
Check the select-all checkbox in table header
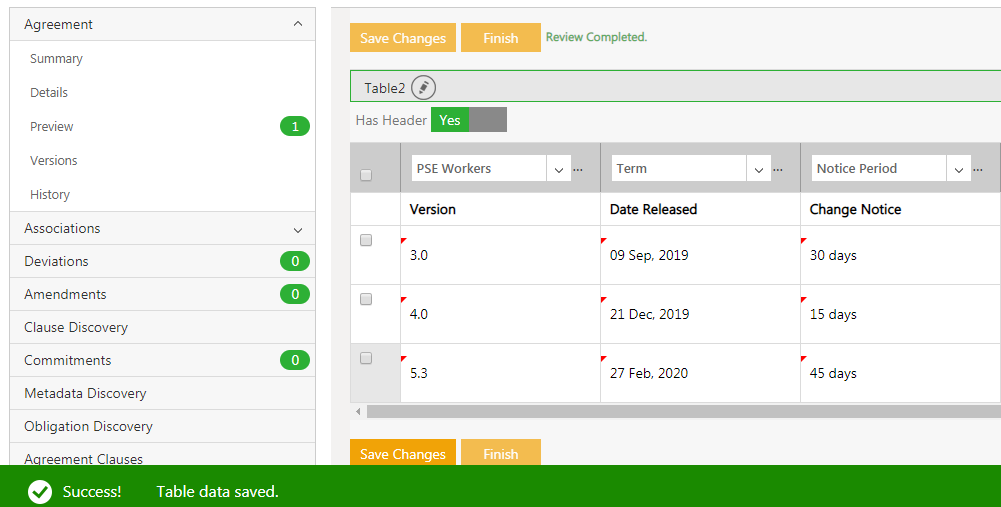point(366,175)
